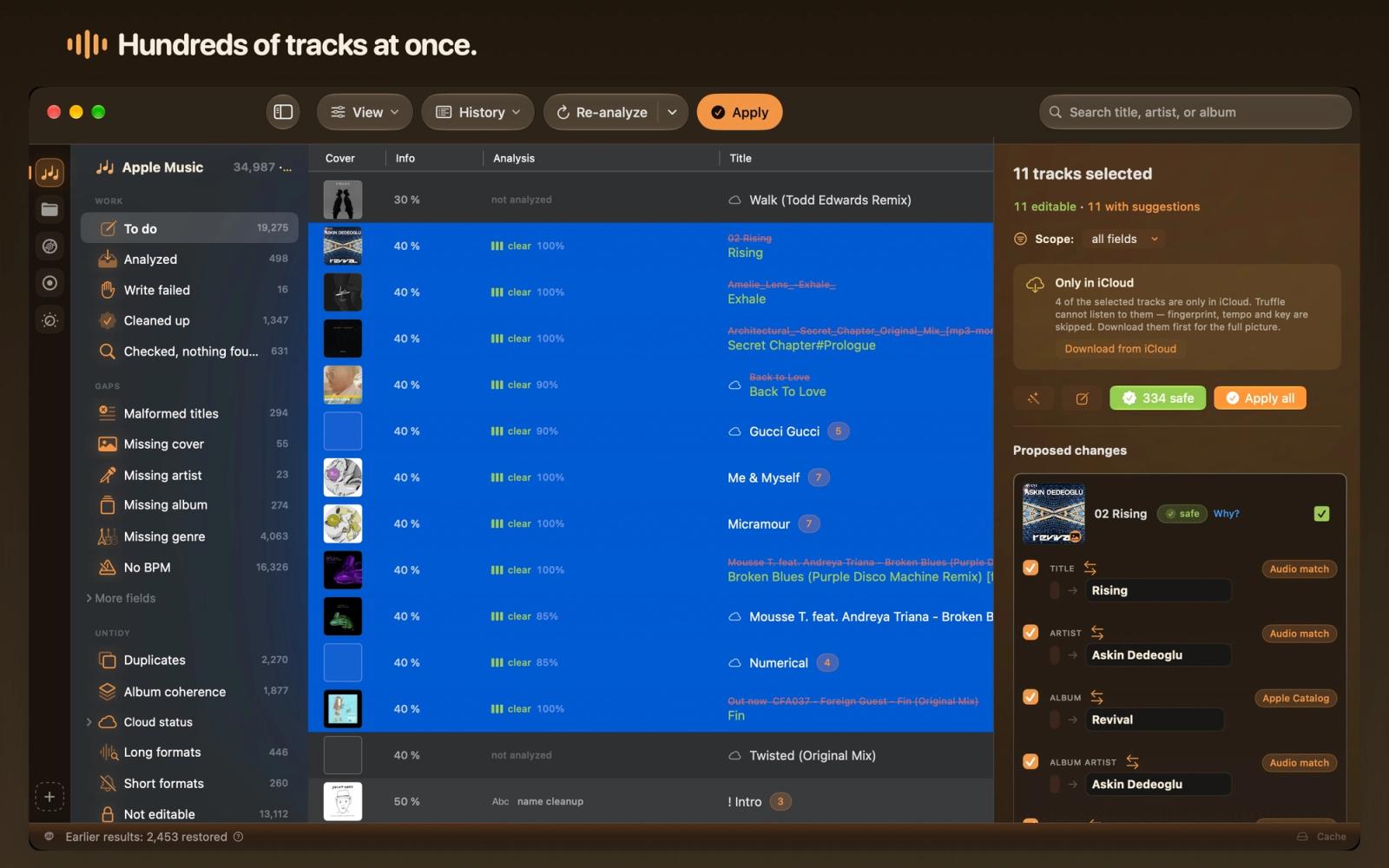Open the View dropdown menu
Image resolution: width=1389 pixels, height=868 pixels.
pos(365,112)
